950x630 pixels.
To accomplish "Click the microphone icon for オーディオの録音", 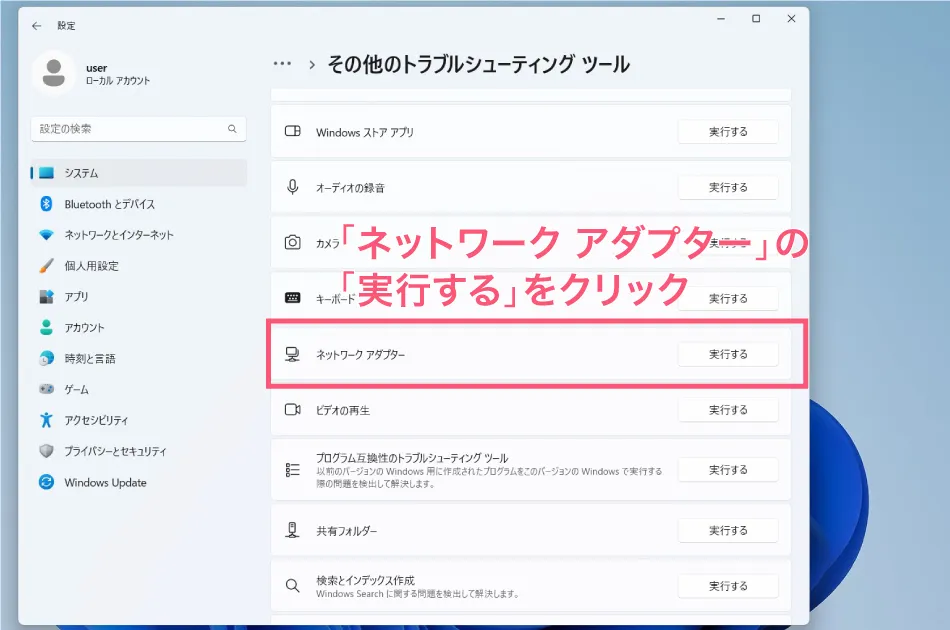I will coord(291,187).
